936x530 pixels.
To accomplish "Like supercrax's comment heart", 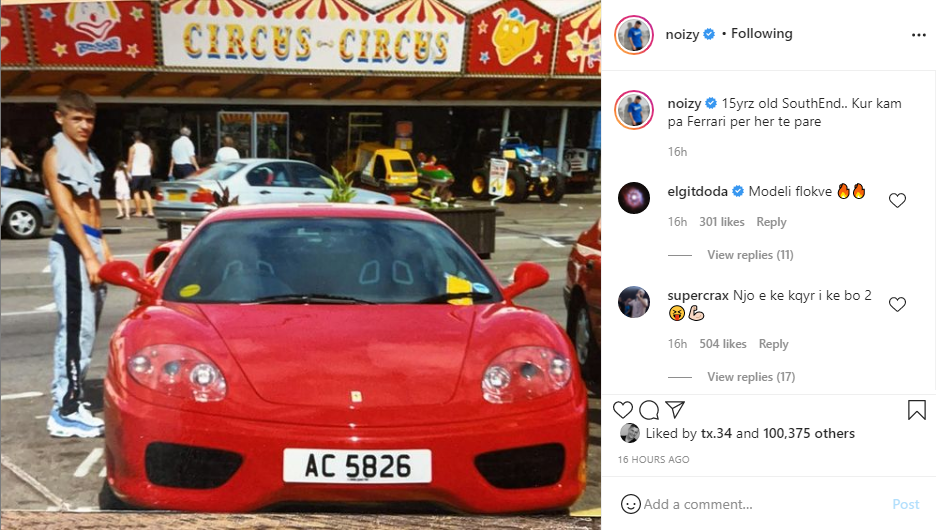I will point(897,304).
